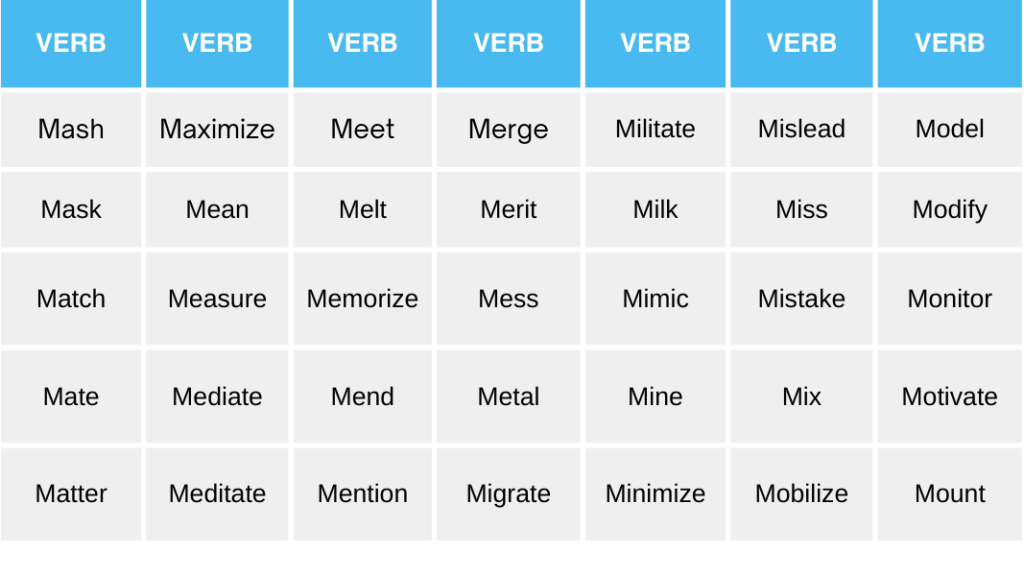Click the Militate cell
The height and width of the screenshot is (576, 1024).
[x=655, y=129]
